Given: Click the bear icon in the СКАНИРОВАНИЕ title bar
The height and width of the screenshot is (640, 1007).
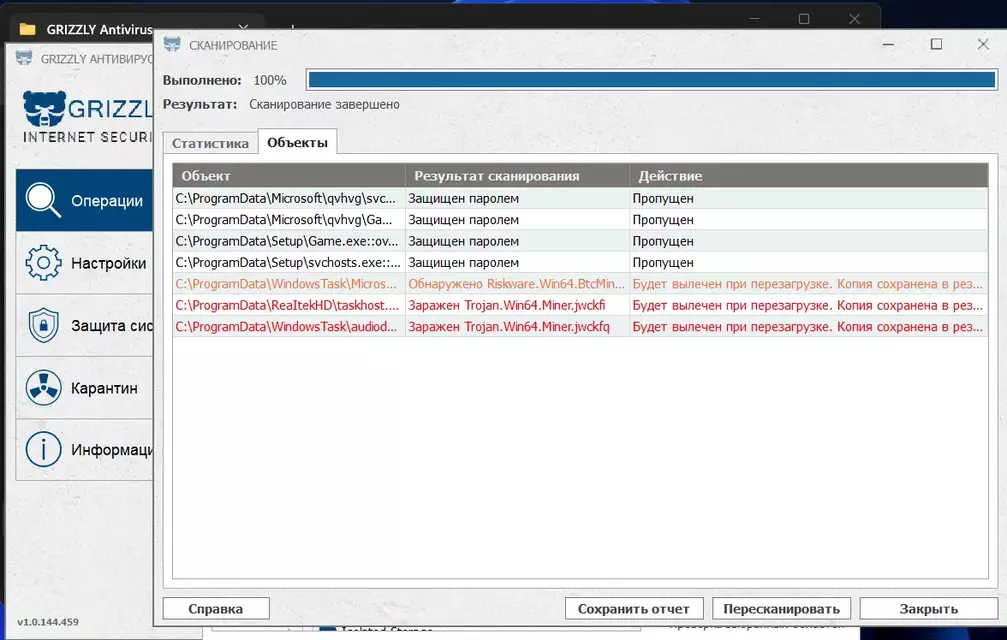Looking at the screenshot, I should (172, 44).
